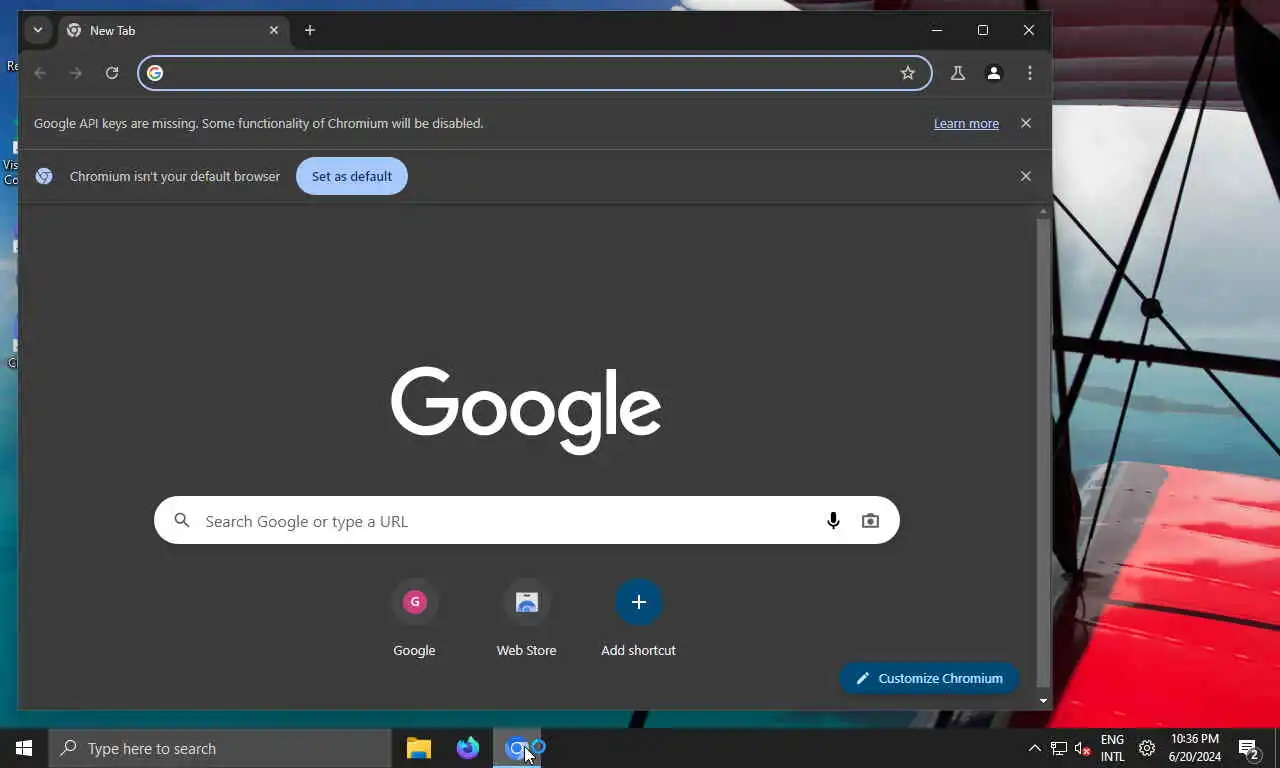Follow the Learn more link
Screen dimensions: 1280x768
click(966, 123)
